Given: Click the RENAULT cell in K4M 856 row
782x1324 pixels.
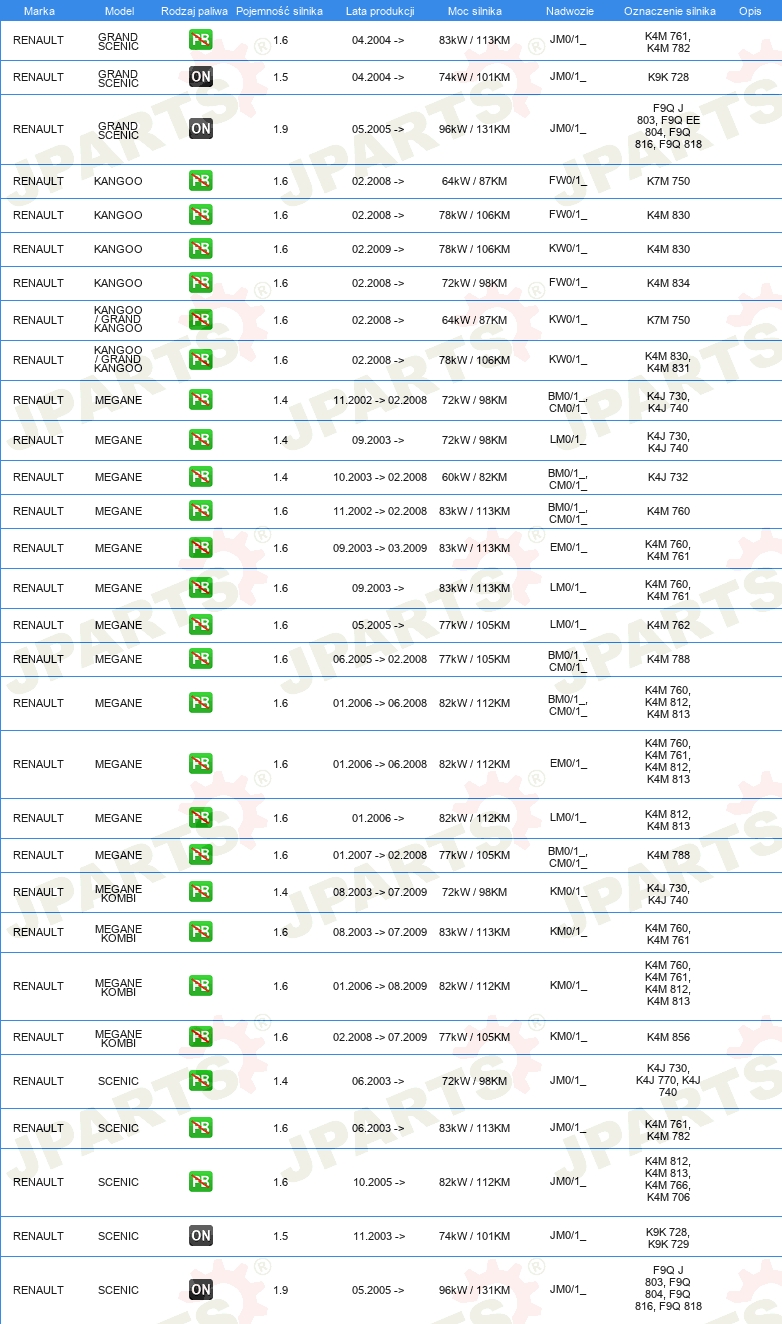Looking at the screenshot, I should pos(38,1037).
